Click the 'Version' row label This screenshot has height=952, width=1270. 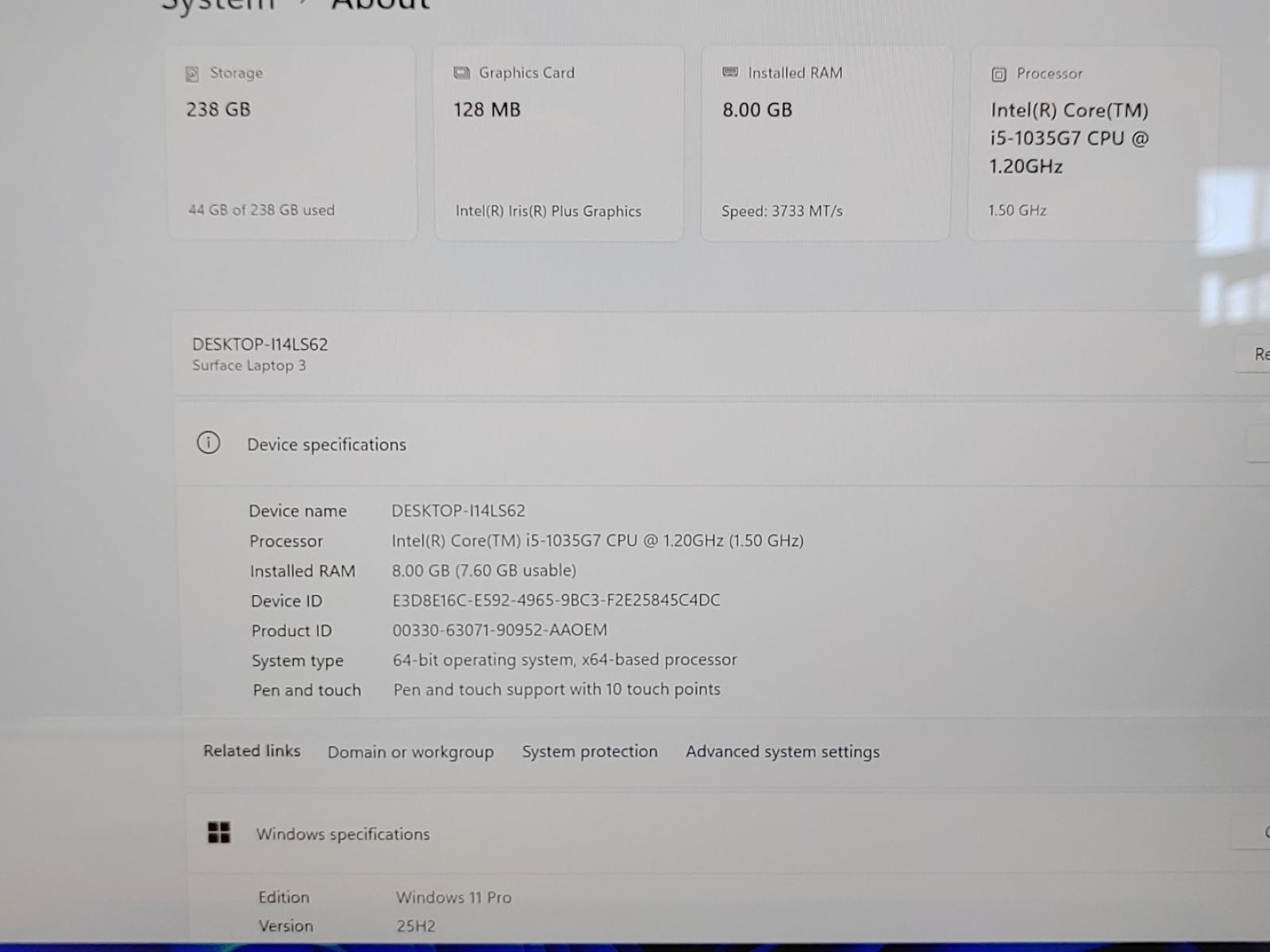[286, 926]
